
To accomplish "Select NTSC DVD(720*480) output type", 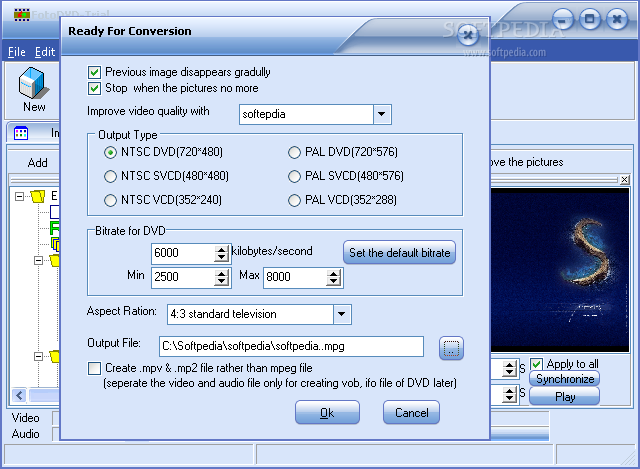I will [110, 153].
